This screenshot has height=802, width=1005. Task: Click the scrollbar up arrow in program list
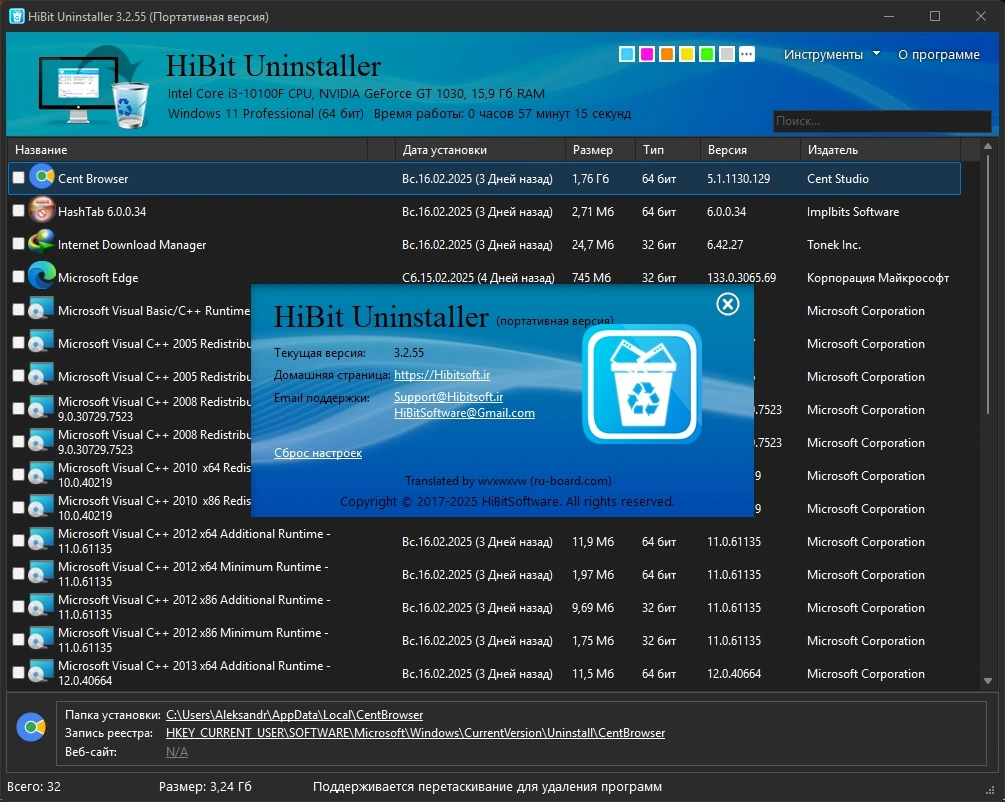pos(988,146)
